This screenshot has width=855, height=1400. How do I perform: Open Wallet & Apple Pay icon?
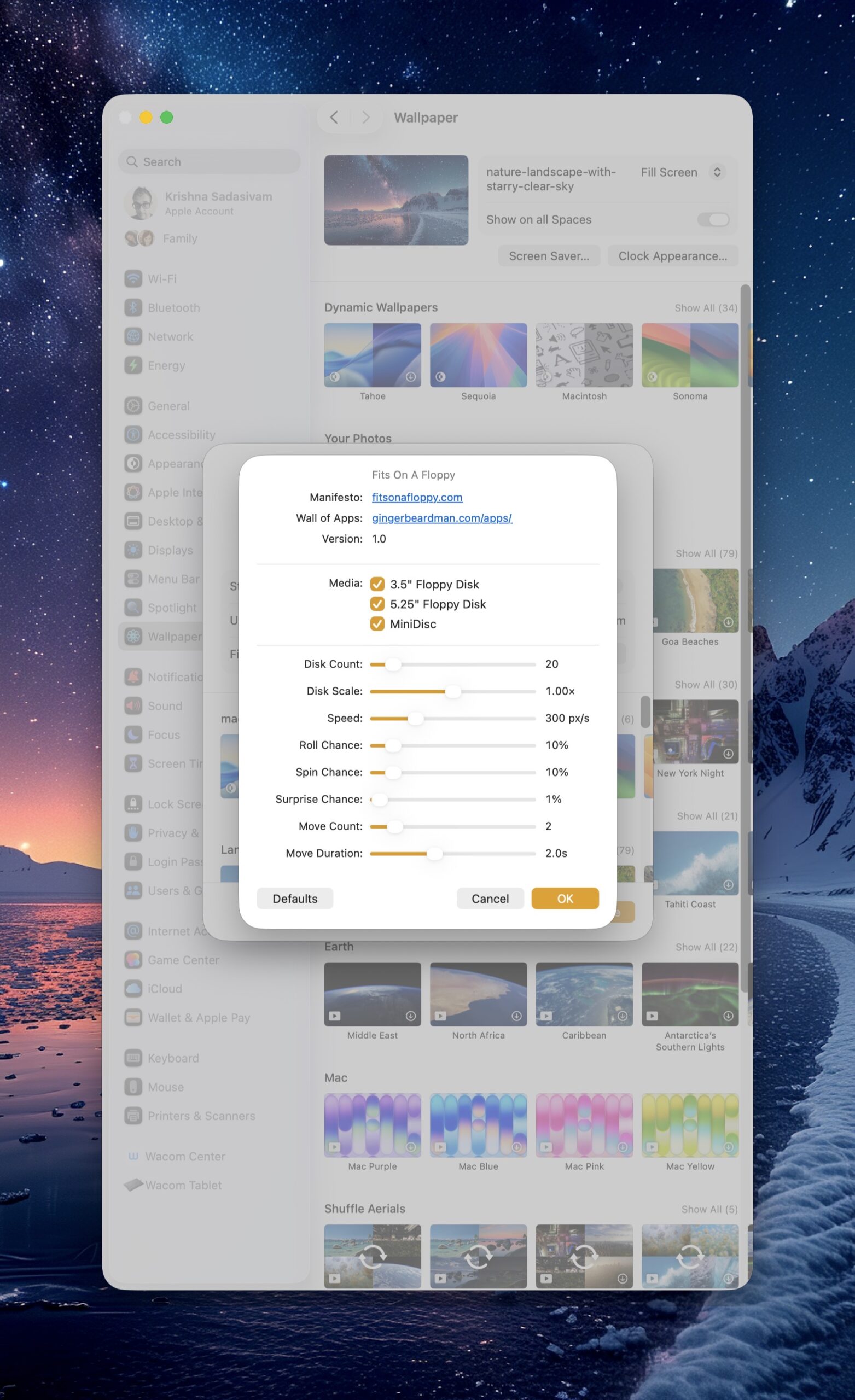133,1018
